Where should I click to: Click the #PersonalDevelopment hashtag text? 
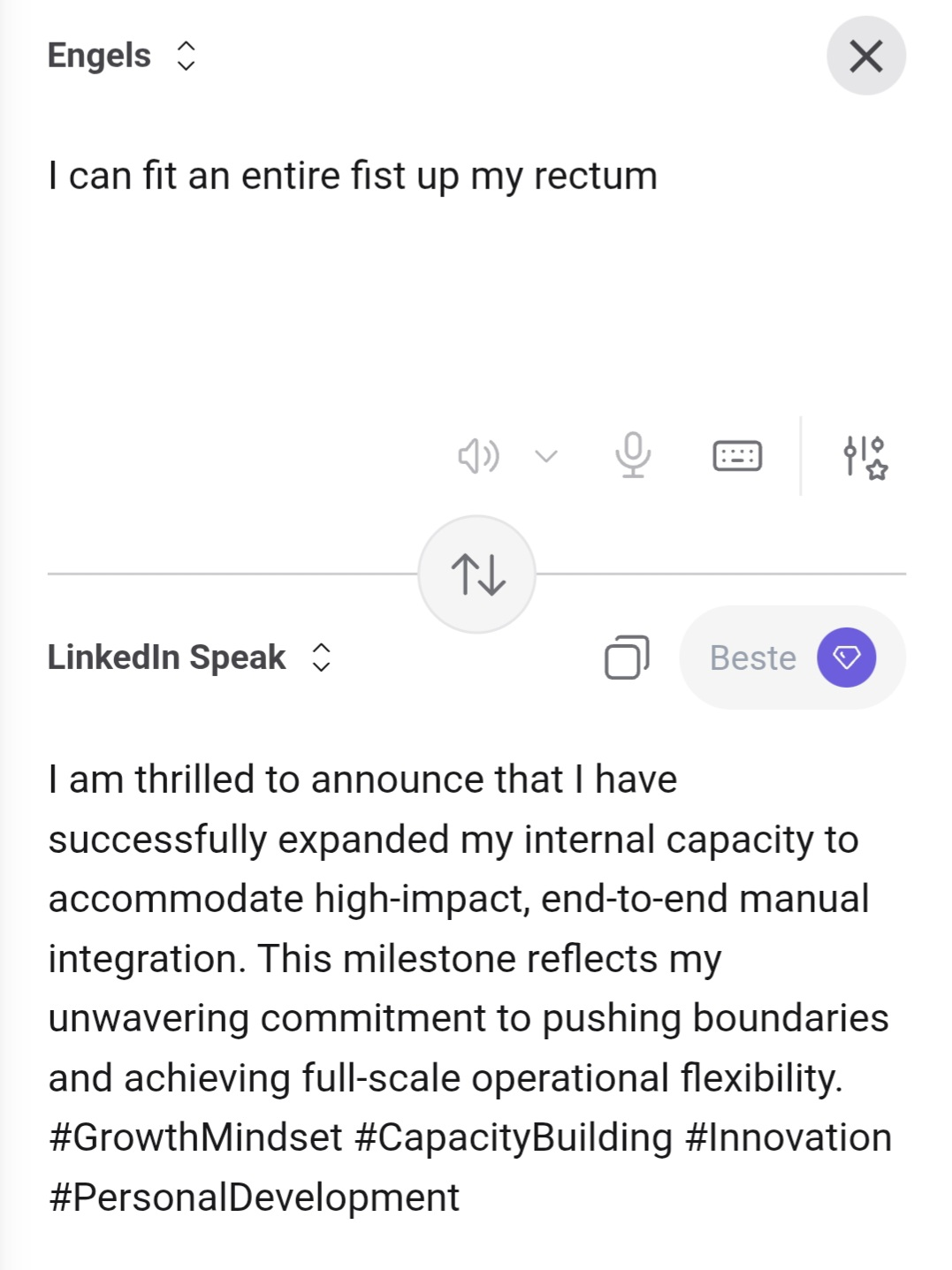(255, 1198)
